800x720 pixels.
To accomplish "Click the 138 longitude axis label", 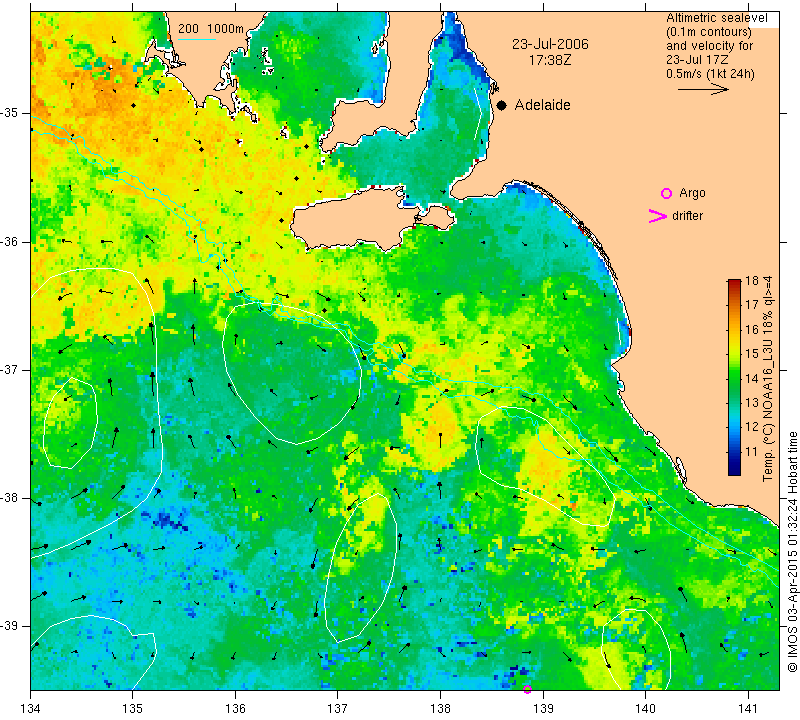I will point(440,709).
